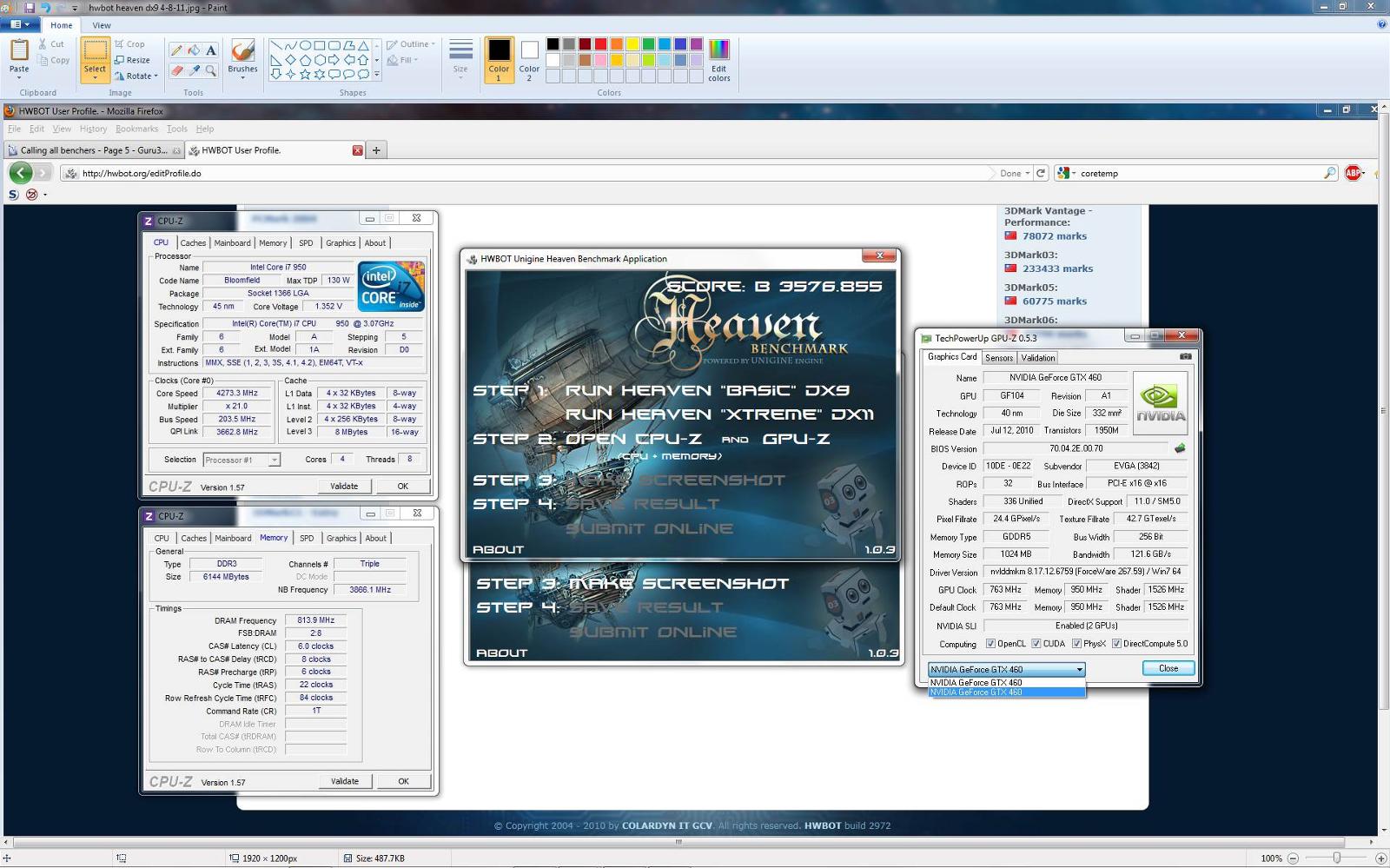Open Edit colors palette

718,59
